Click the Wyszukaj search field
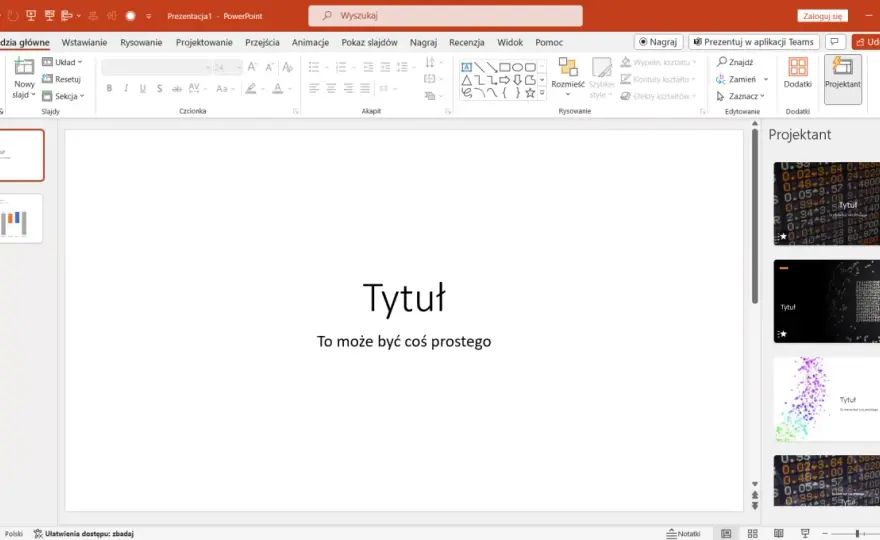 tap(445, 16)
